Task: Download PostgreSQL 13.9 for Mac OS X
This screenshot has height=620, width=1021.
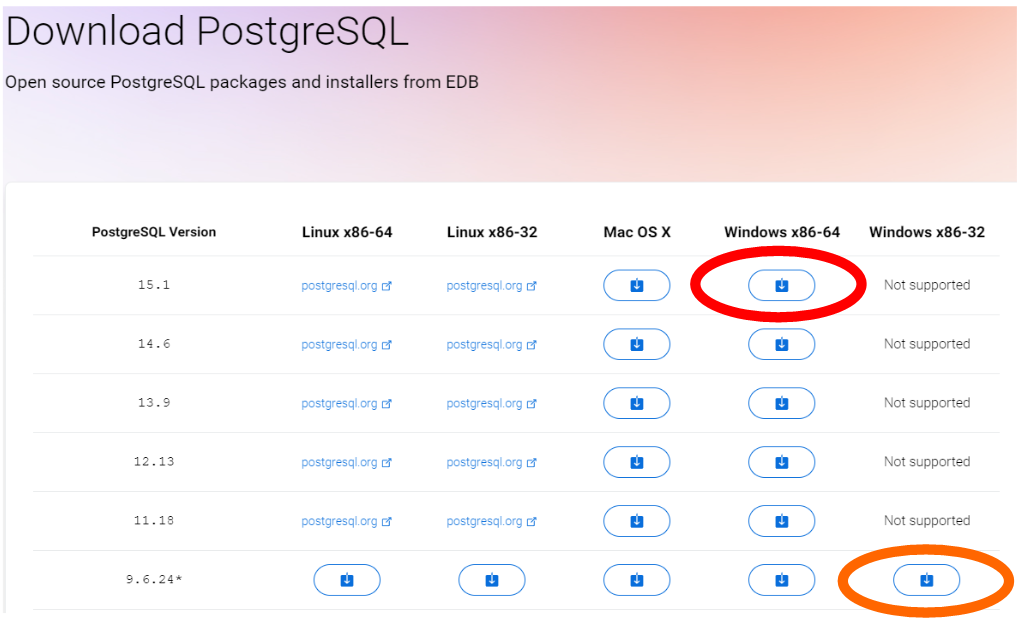Action: [x=636, y=403]
